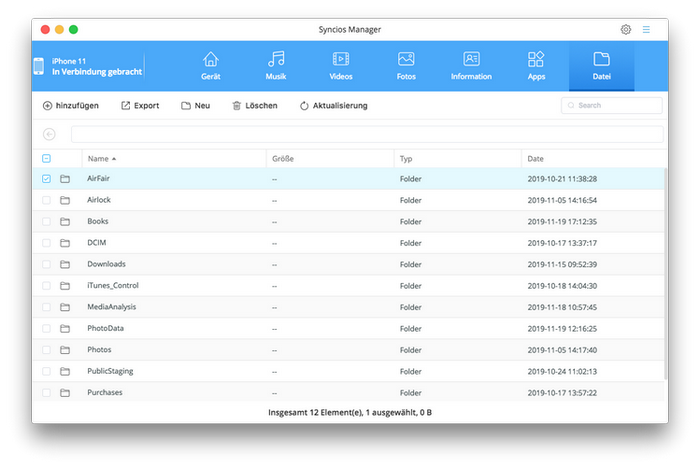Click the Search input field
The image size is (700, 469).
click(612, 105)
